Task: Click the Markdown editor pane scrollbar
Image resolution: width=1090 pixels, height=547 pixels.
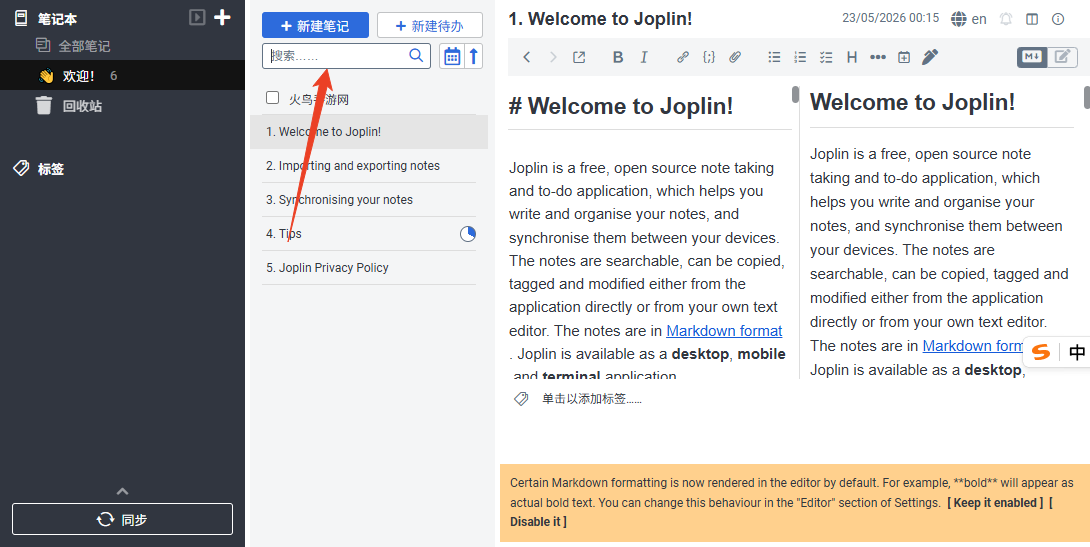Action: coord(795,95)
